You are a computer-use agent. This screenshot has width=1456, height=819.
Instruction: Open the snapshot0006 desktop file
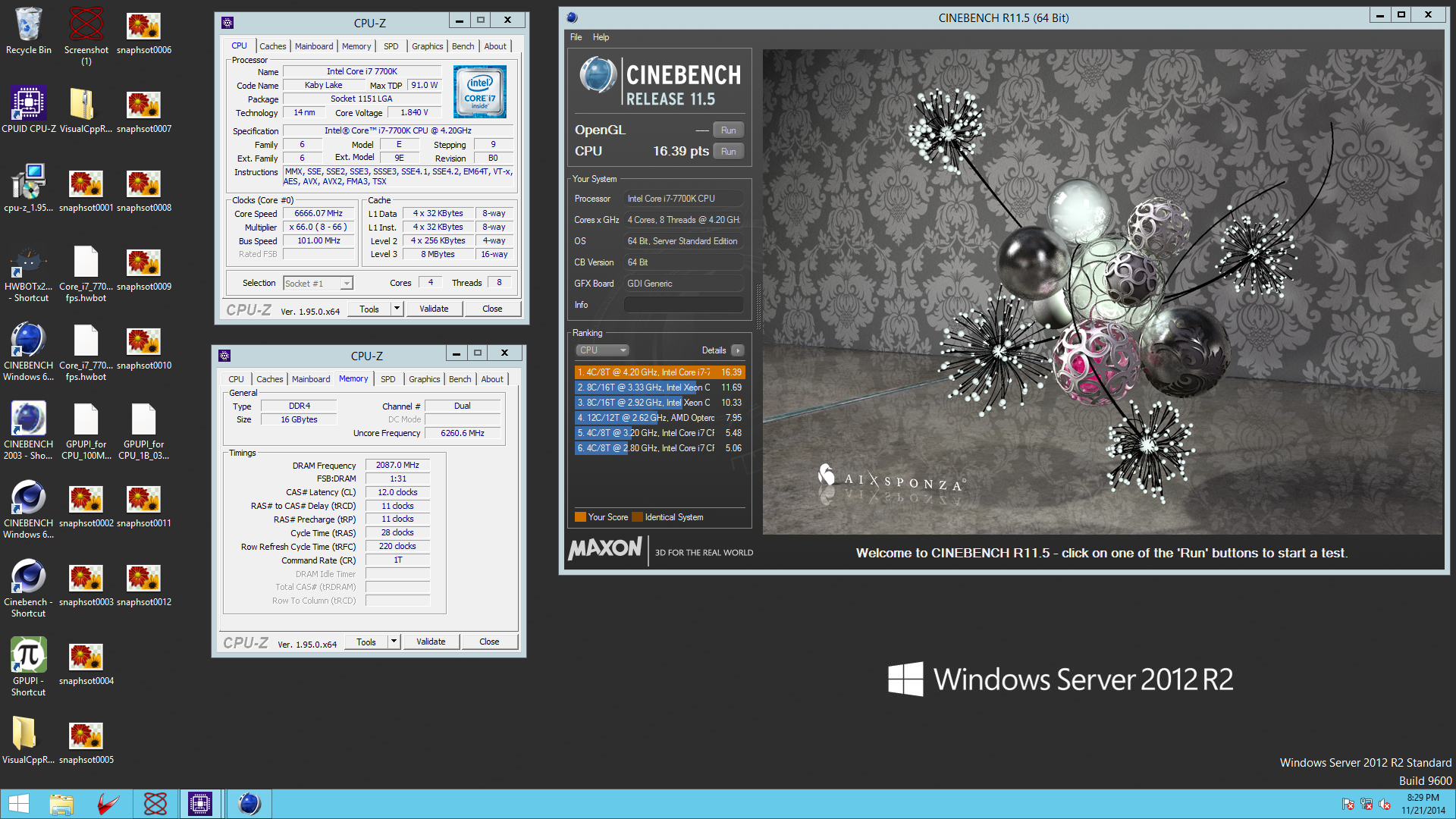click(x=143, y=31)
